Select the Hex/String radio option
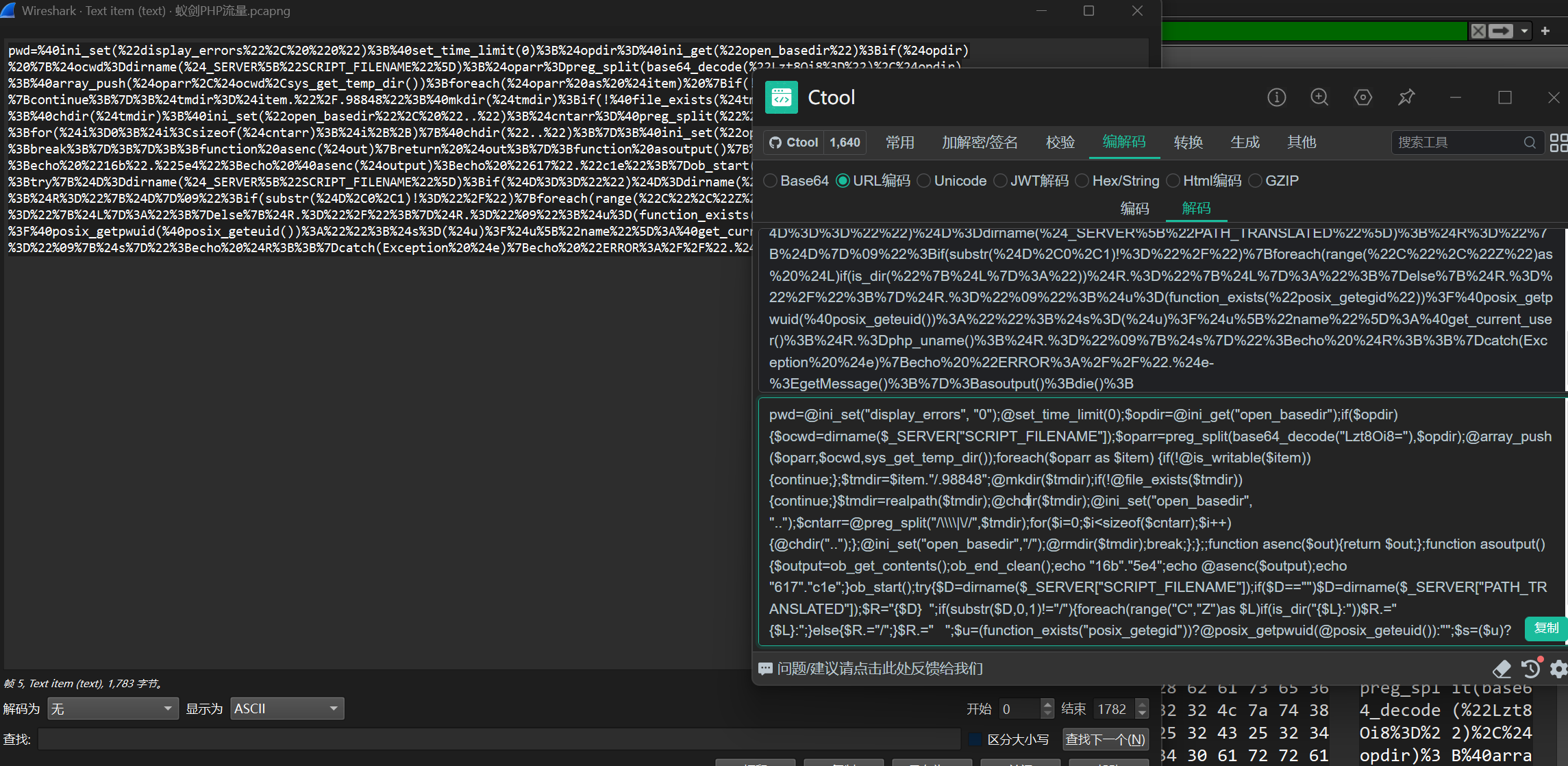Viewport: 1568px width, 766px height. (x=1082, y=181)
